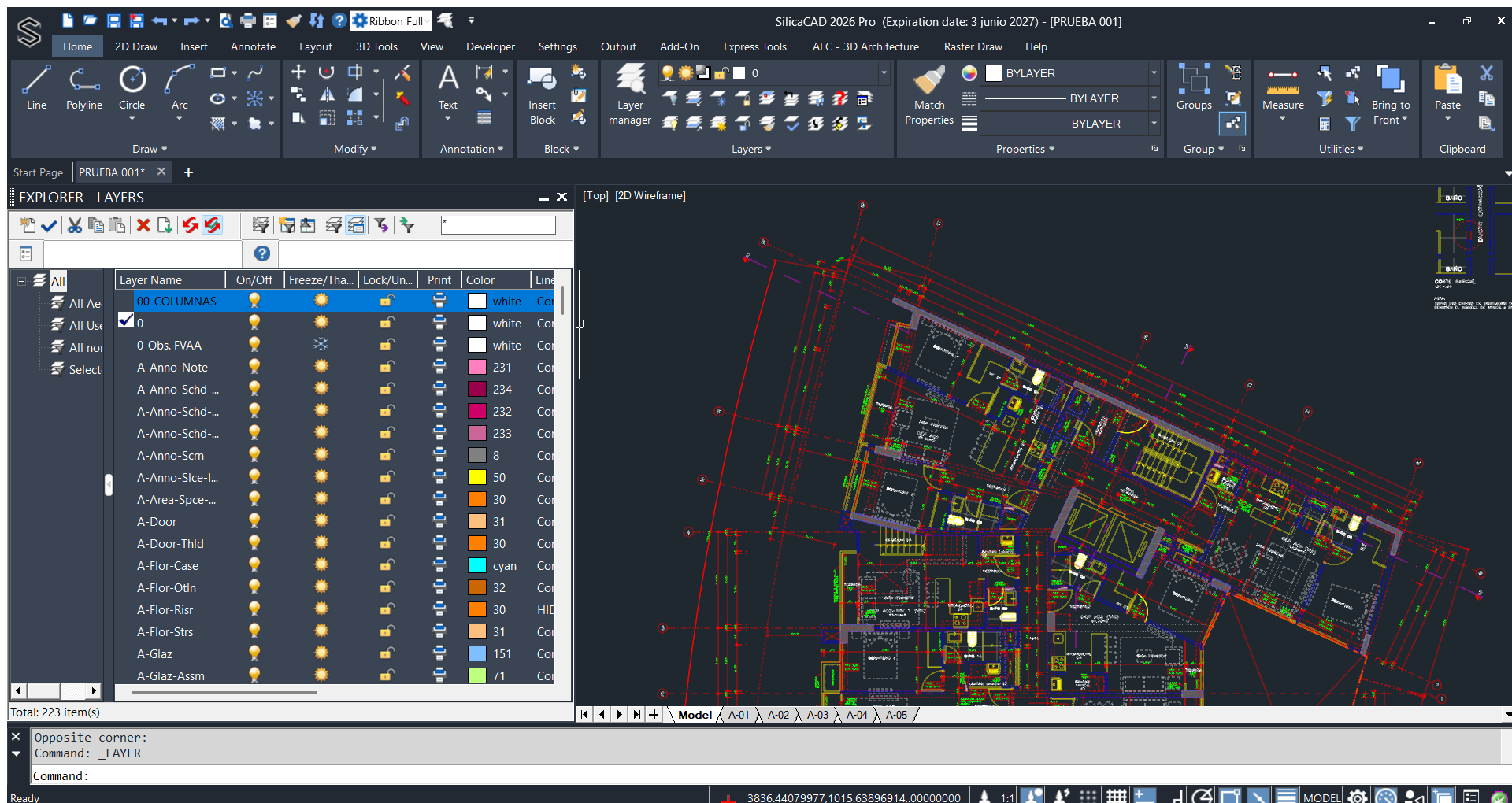Switch to the Annotate ribbon tab
1512x803 pixels.
[253, 46]
